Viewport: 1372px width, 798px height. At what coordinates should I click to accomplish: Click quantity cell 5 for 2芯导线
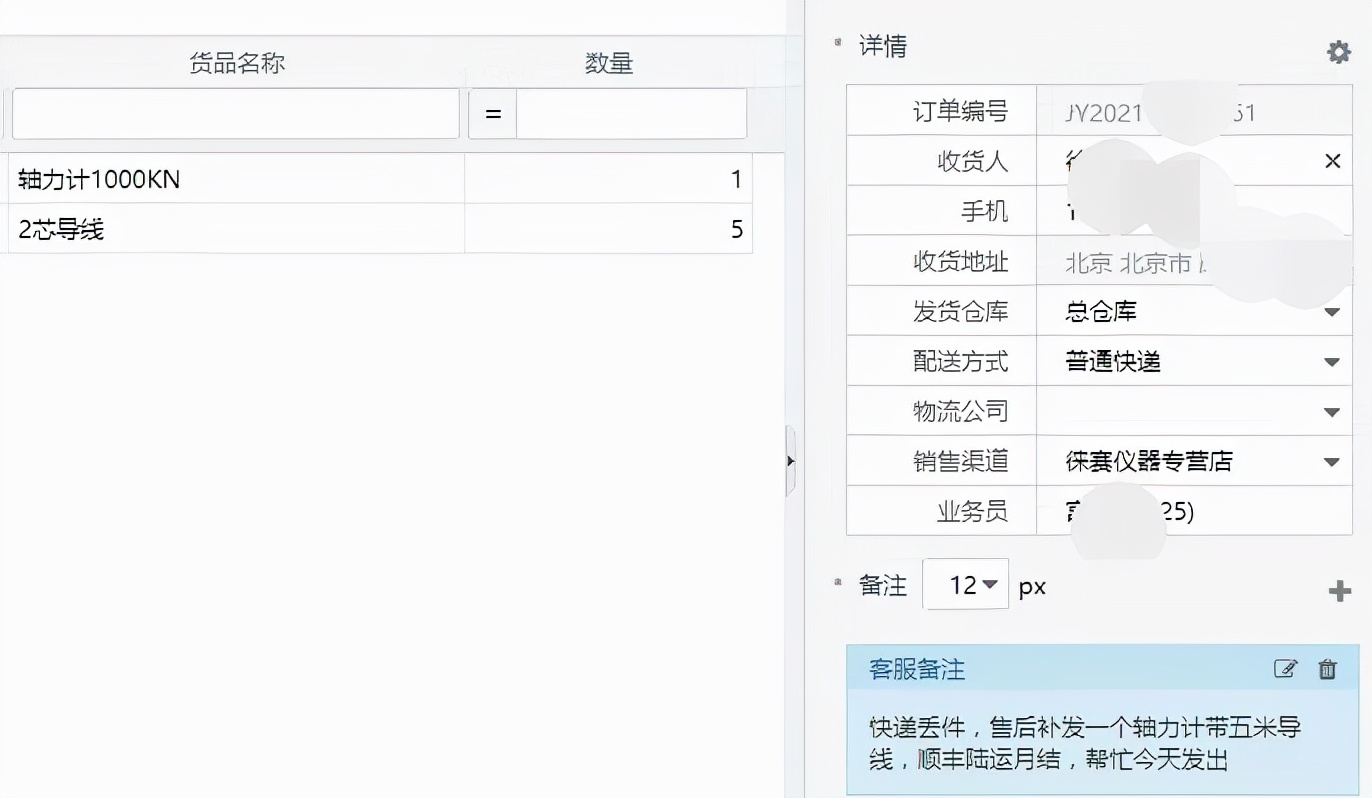tap(608, 229)
